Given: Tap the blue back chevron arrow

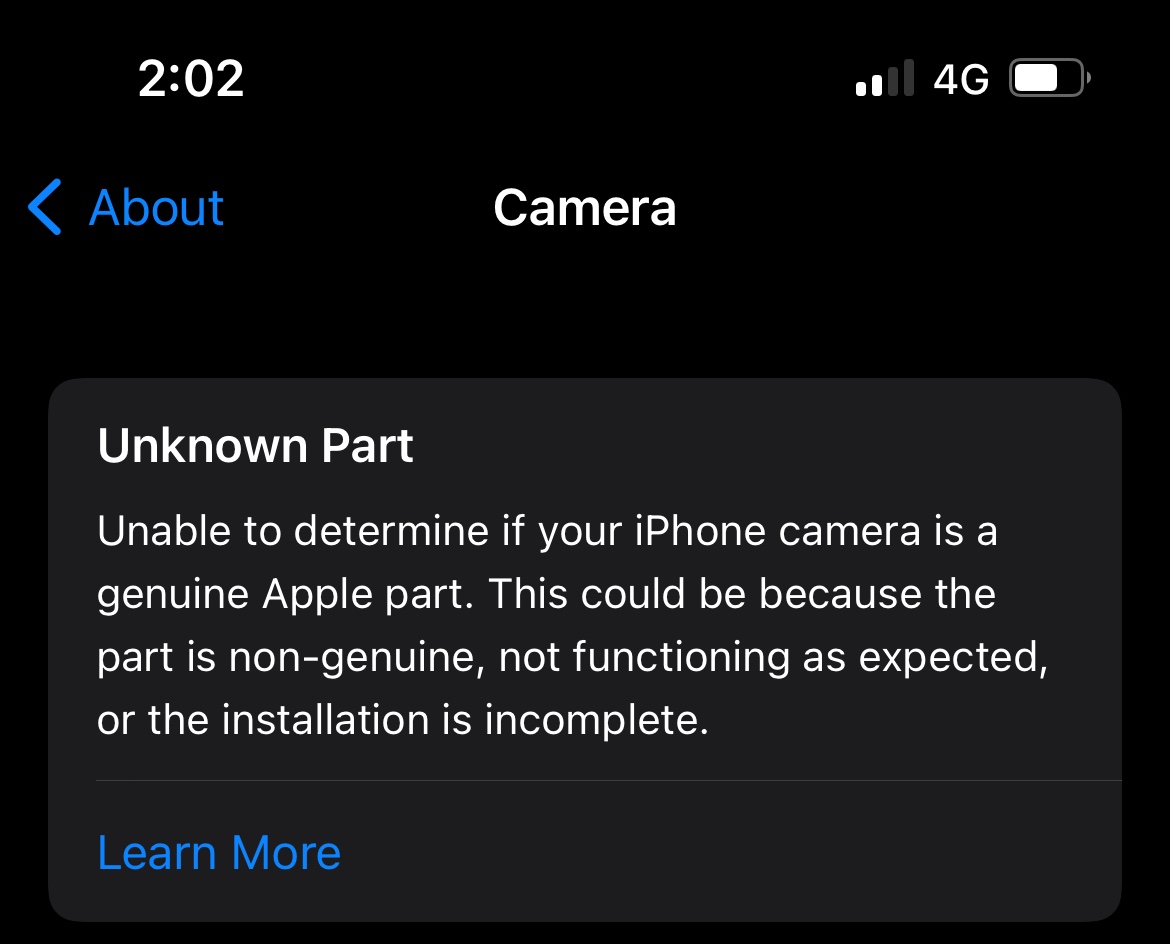Looking at the screenshot, I should click(x=45, y=207).
